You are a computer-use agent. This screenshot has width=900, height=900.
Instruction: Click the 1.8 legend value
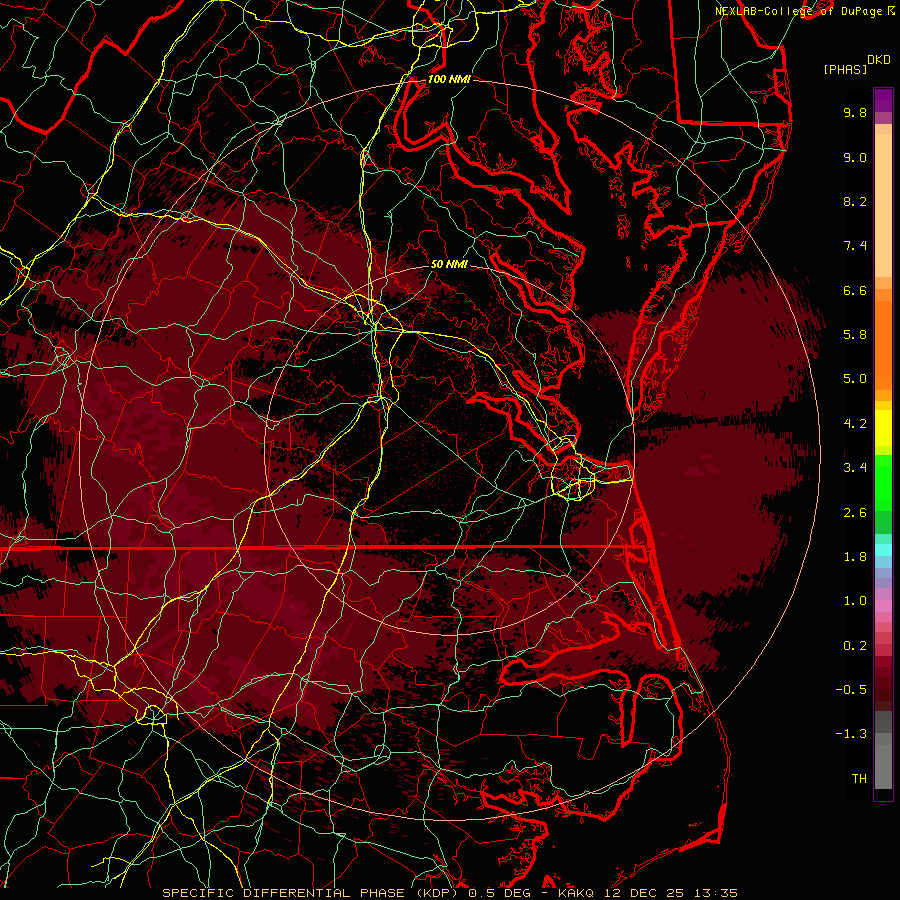pyautogui.click(x=855, y=557)
